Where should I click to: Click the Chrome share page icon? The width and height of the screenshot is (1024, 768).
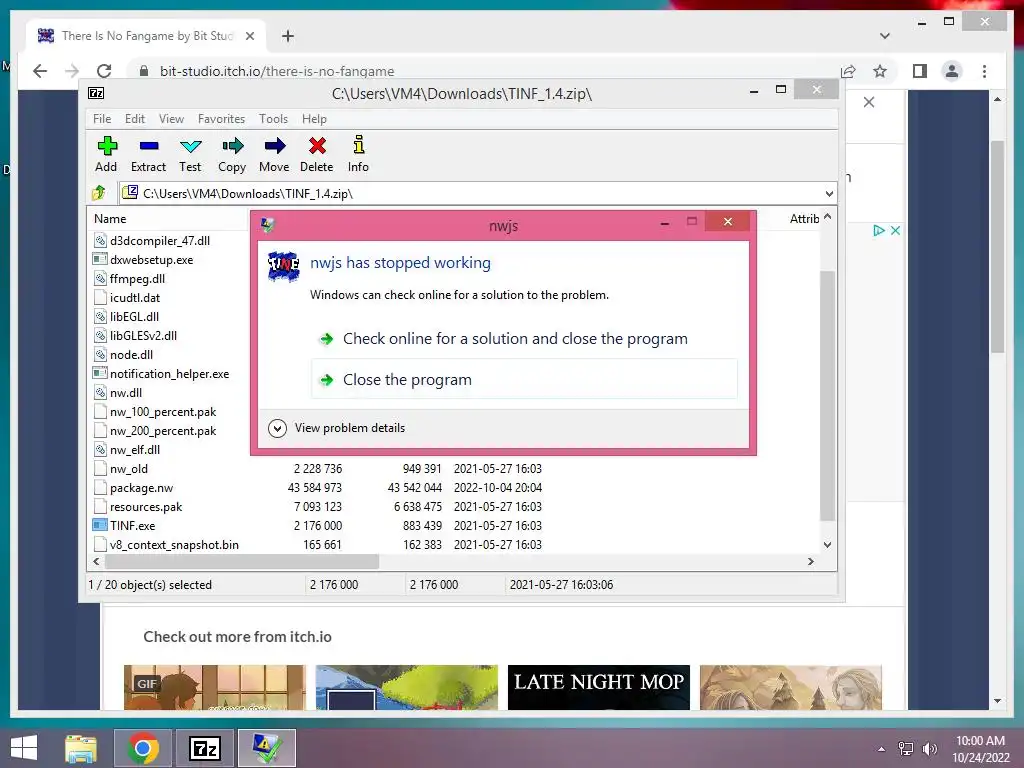pos(848,71)
